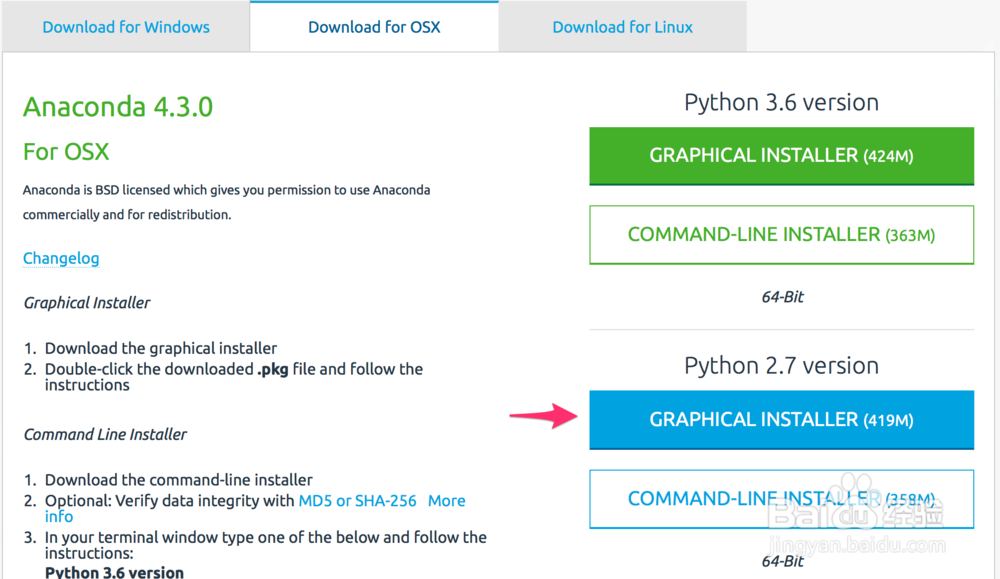The width and height of the screenshot is (1000, 579).
Task: Click the Python 2.7 version heading
Action: coord(781,365)
